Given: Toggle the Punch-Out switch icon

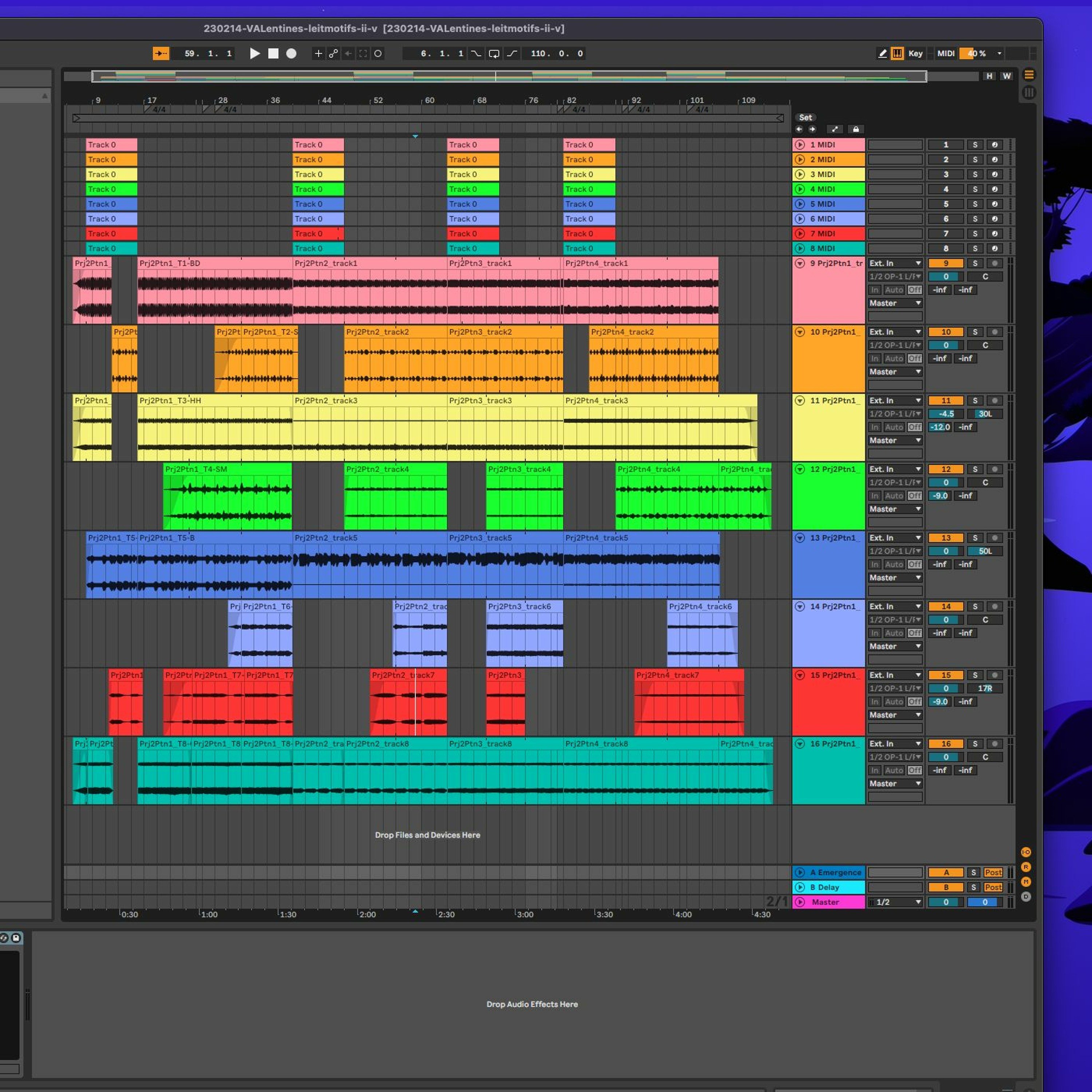Looking at the screenshot, I should [512, 54].
